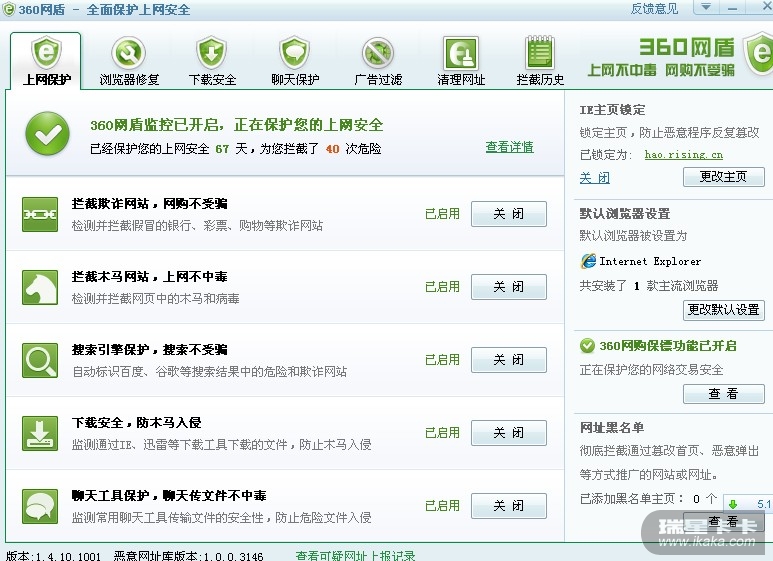The image size is (773, 561).
Task: Click the 聊天工具保护，聊天传文件不中毒 heading
Action: coord(169,495)
